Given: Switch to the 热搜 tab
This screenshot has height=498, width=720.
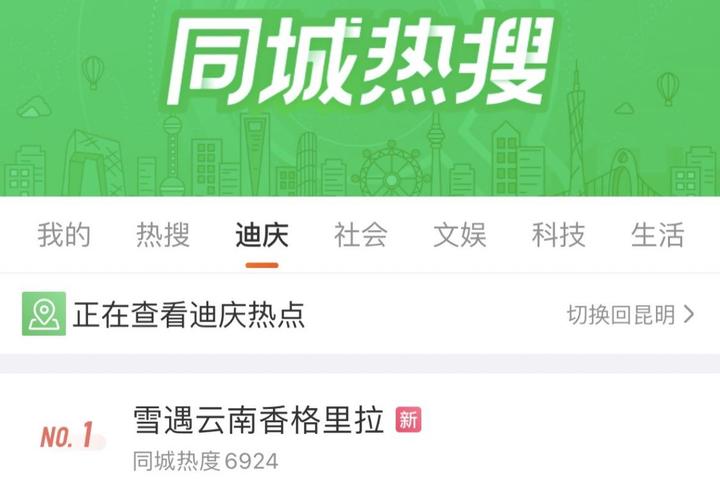Looking at the screenshot, I should pos(163,235).
